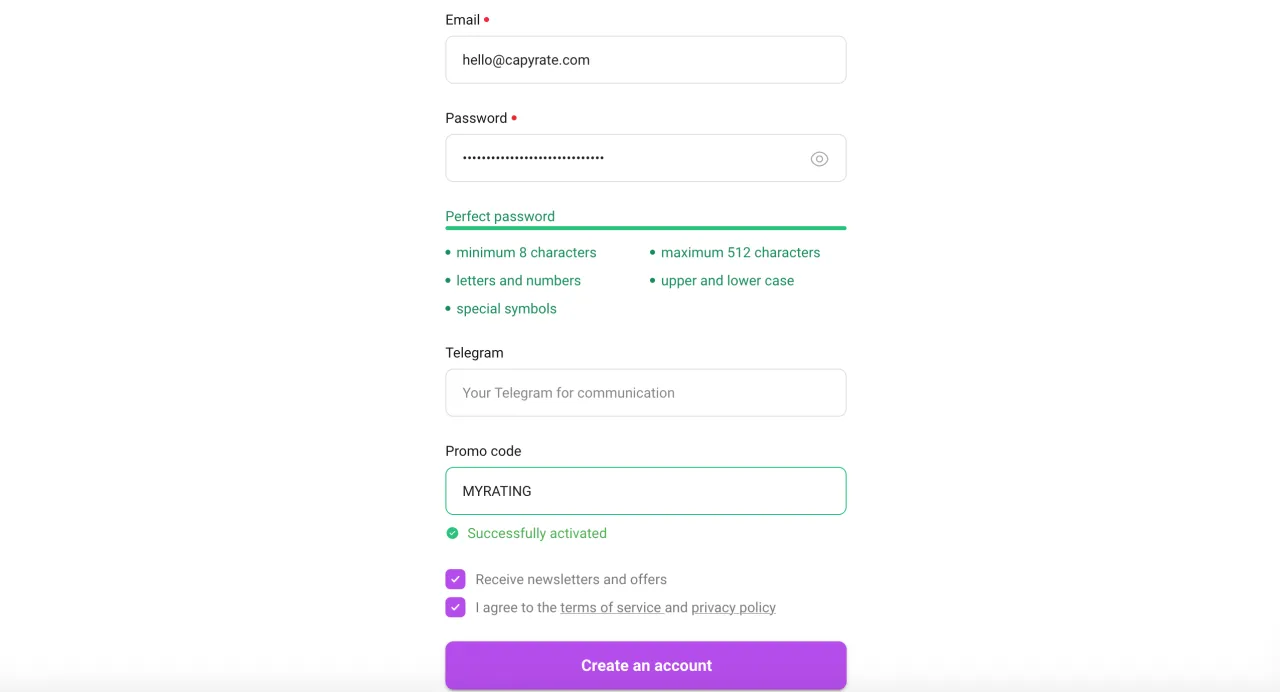Show password using the eye icon
1280x692 pixels.
pos(819,159)
